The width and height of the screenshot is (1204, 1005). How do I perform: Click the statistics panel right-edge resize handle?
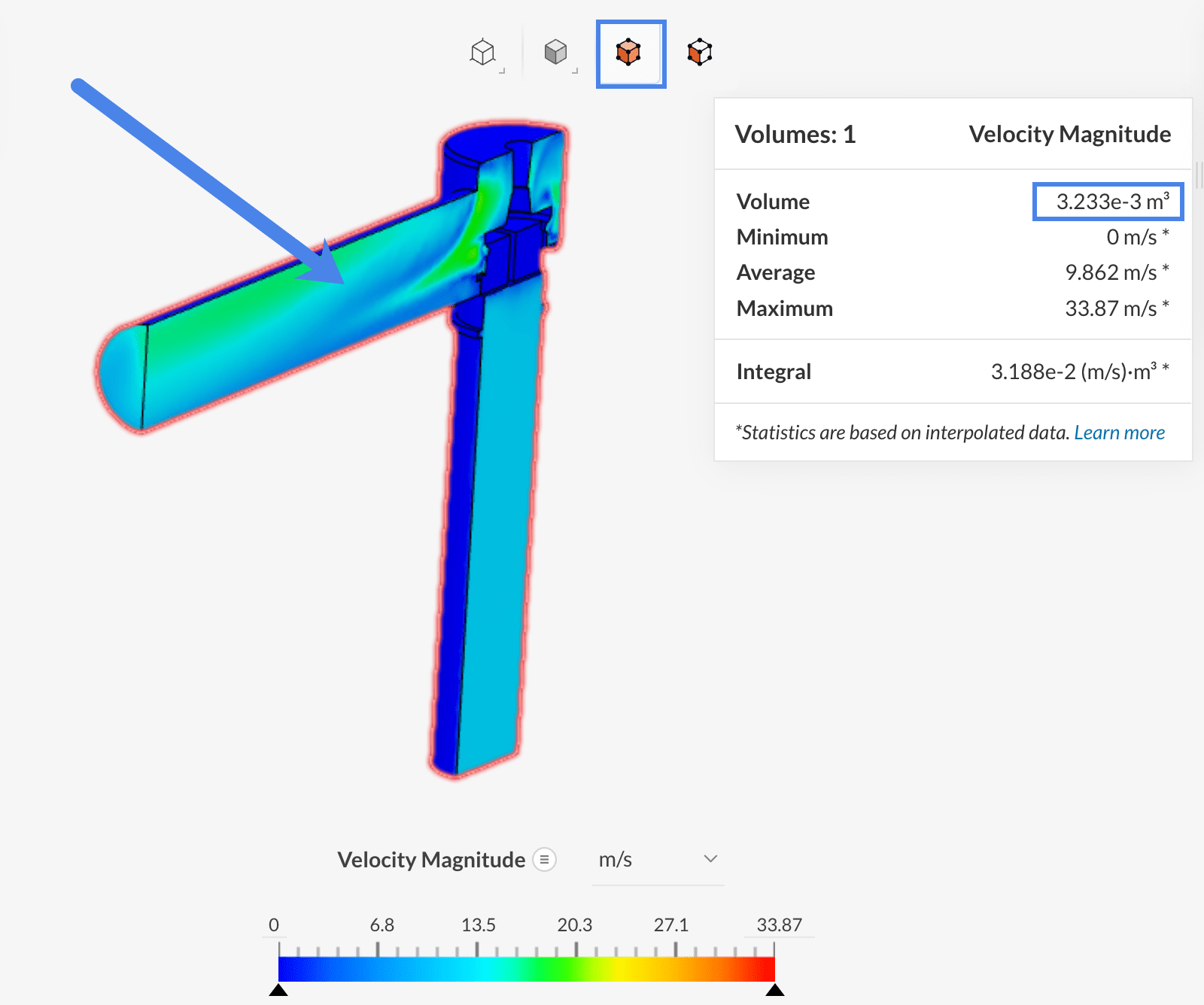click(1198, 175)
